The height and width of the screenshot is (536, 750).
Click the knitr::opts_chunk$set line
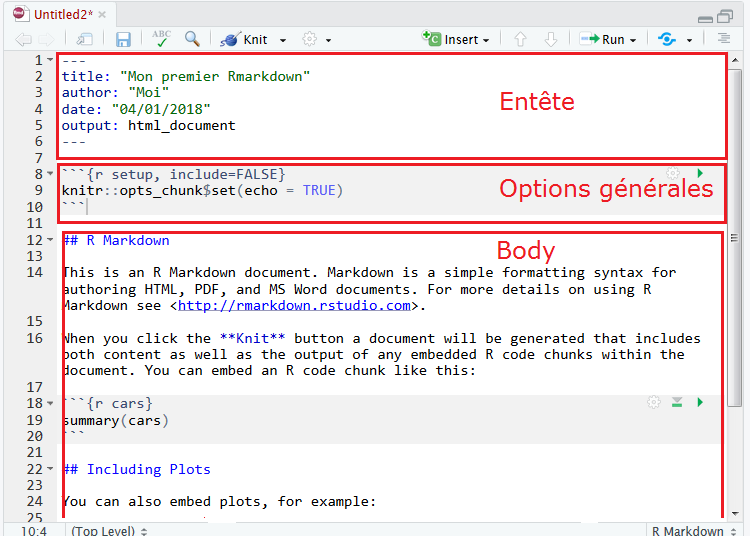pos(202,191)
